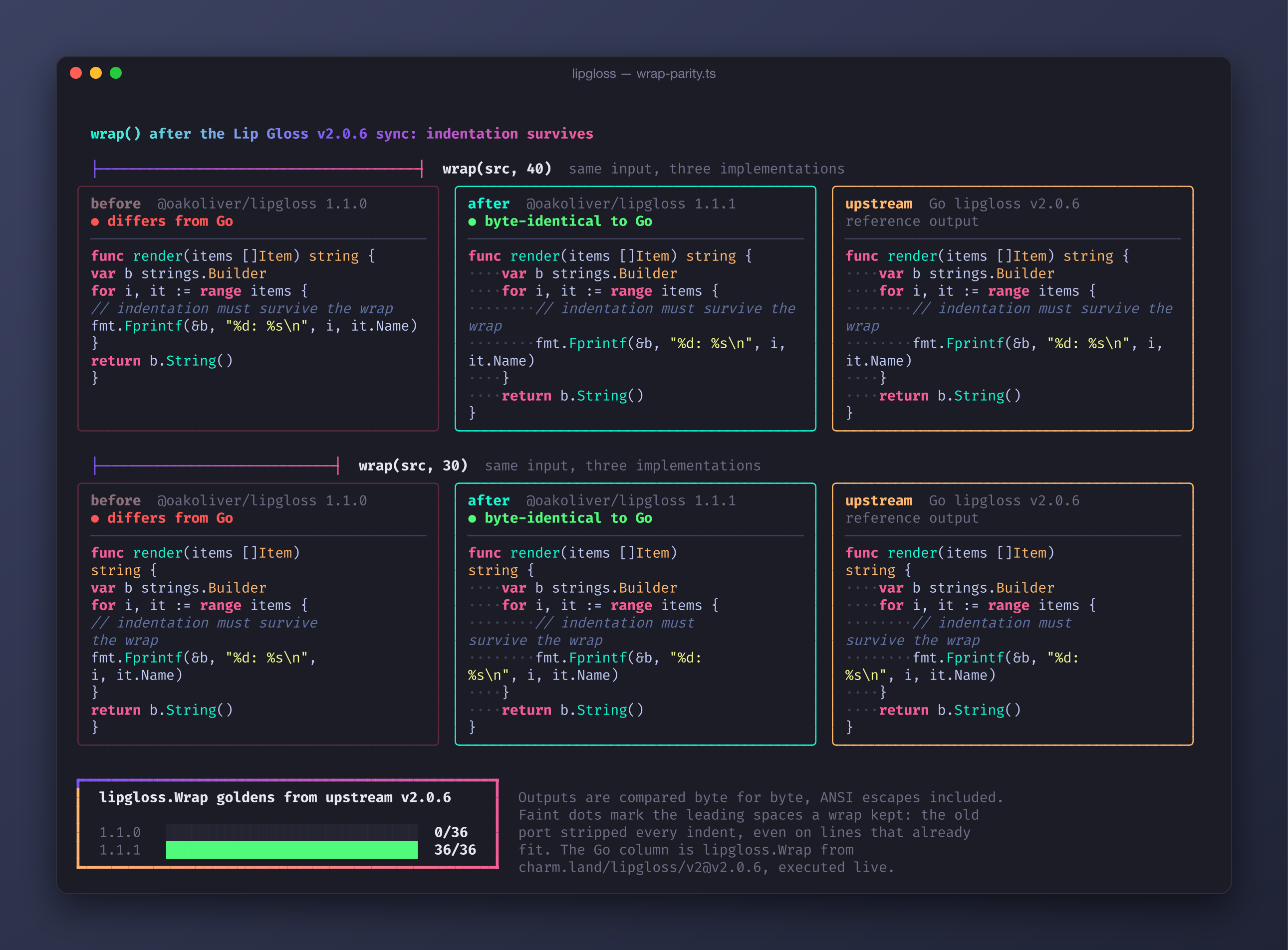The image size is (1288, 950).
Task: Click 'string {' in the wrap(src, 30) upstream panel
Action: coord(878,571)
